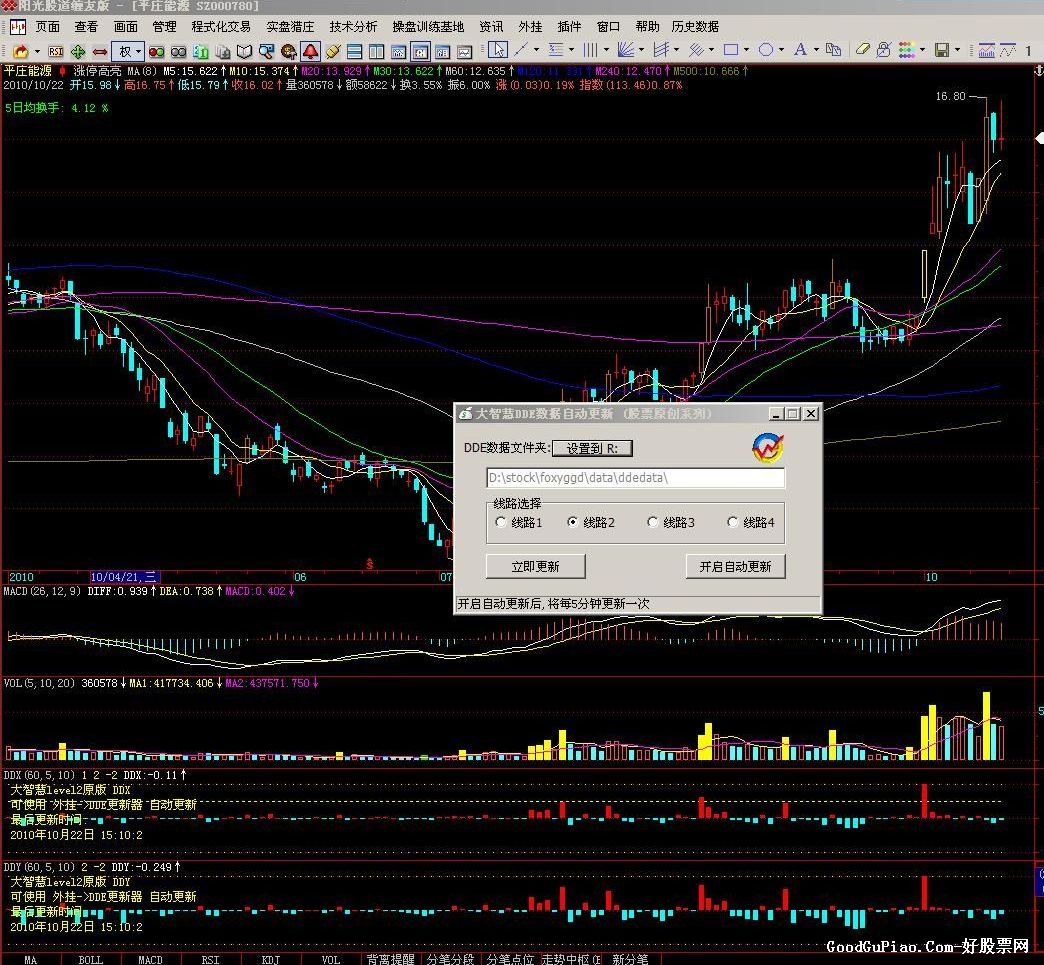Expand the save icon dropdown arrow
Image resolution: width=1044 pixels, height=965 pixels.
957,50
